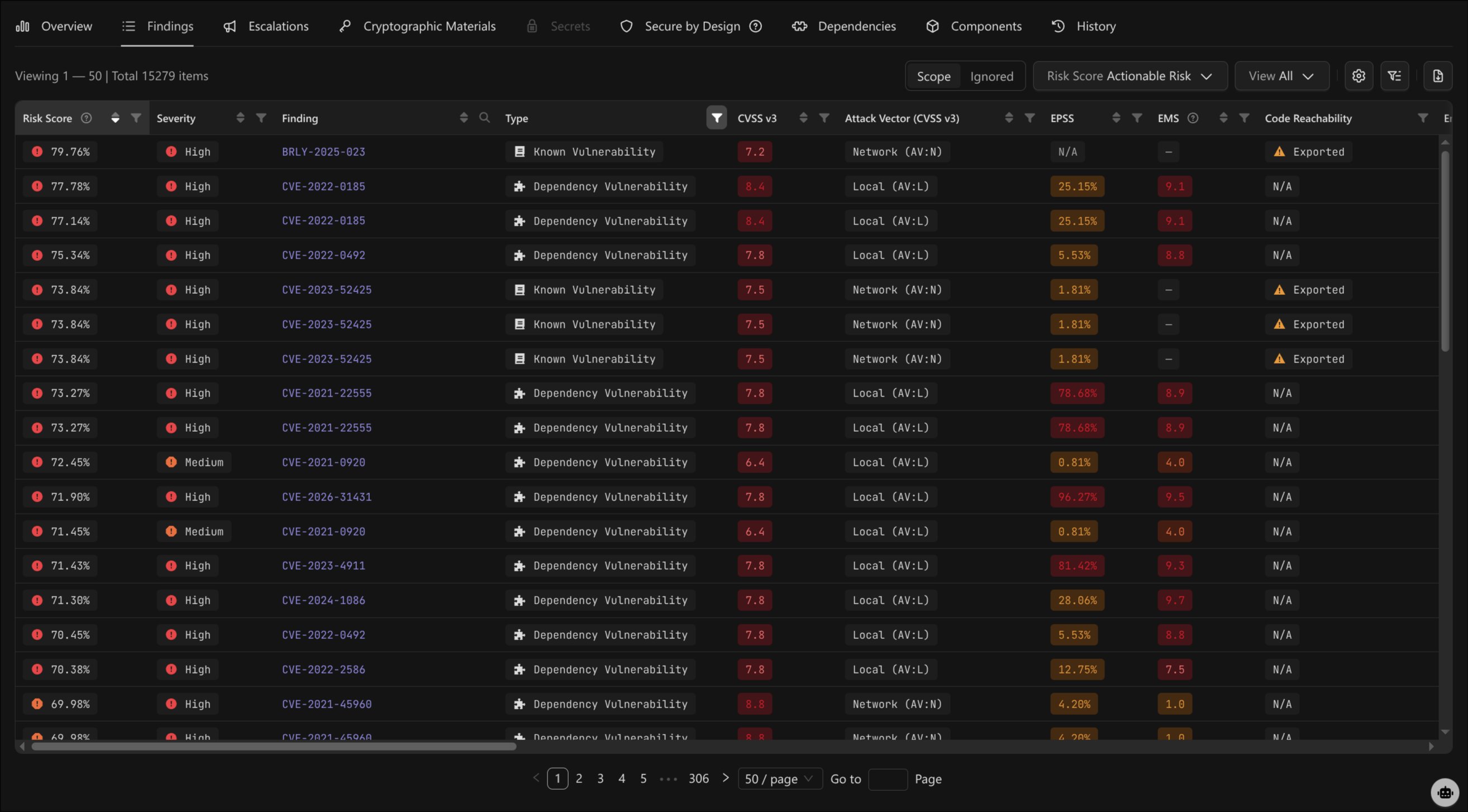Sort the Severity column
The image size is (1468, 812).
click(x=241, y=118)
